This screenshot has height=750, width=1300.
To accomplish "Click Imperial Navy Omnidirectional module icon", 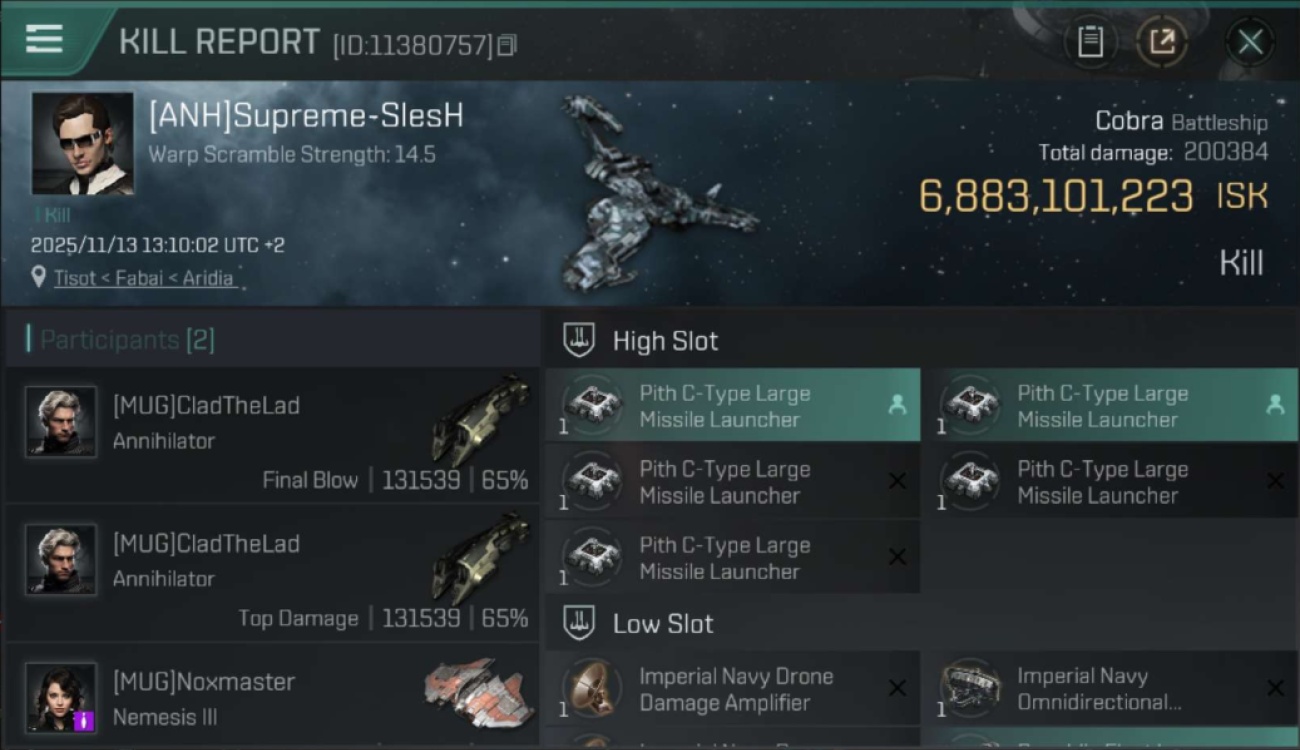I will pos(970,687).
